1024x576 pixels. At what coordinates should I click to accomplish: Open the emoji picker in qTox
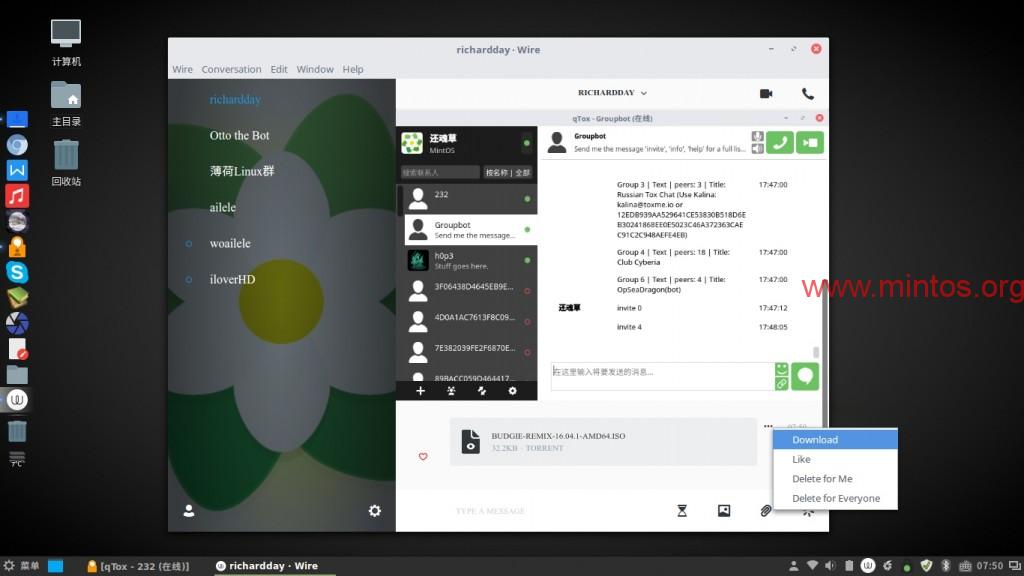tap(782, 369)
